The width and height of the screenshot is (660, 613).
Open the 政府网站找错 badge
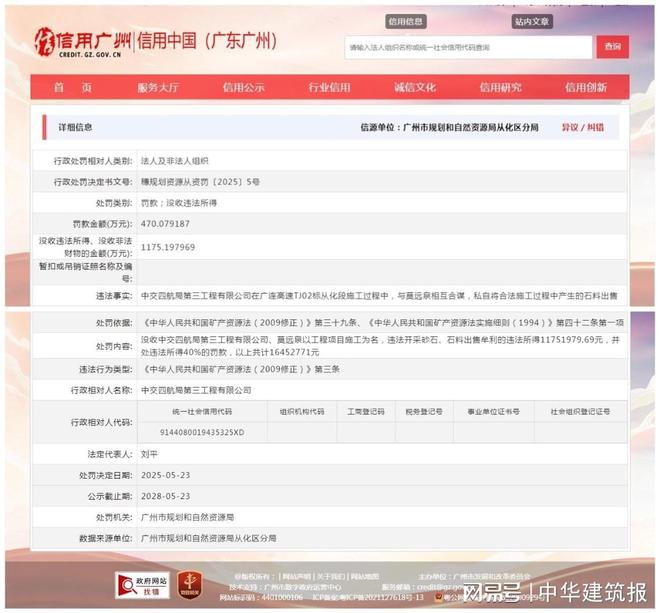pyautogui.click(x=142, y=585)
